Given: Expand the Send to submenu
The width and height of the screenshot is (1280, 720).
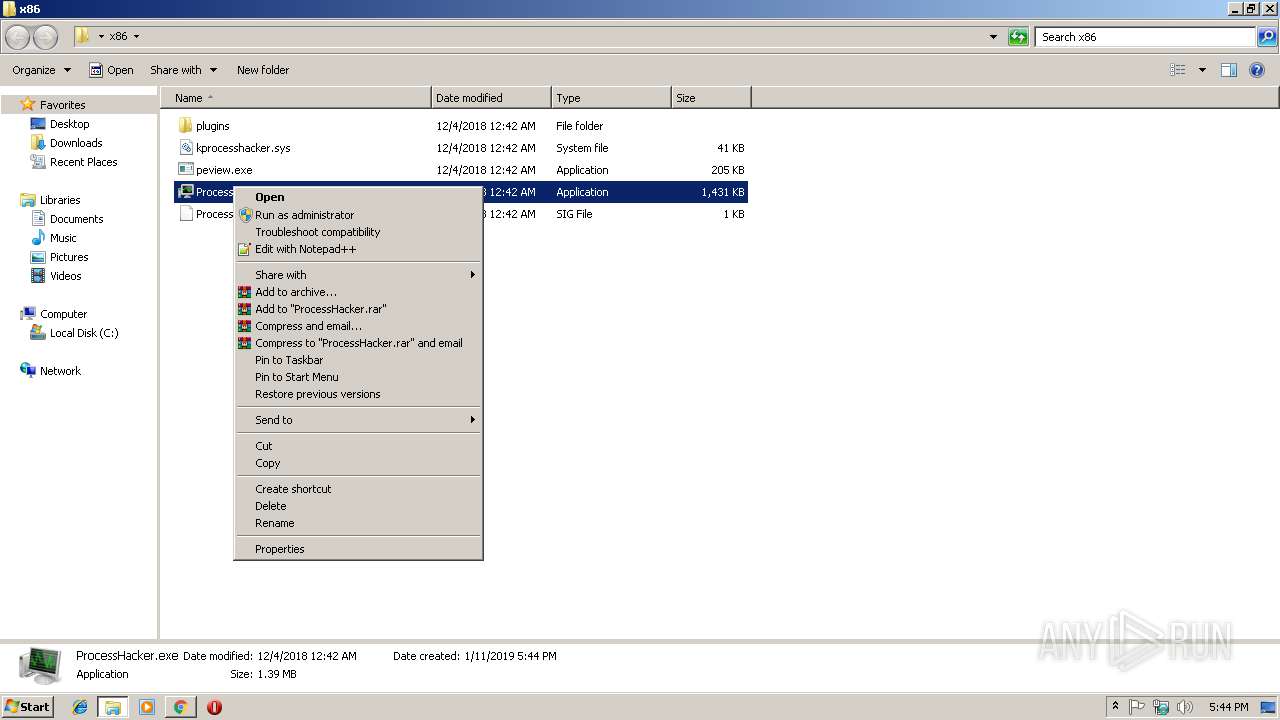Looking at the screenshot, I should [358, 420].
